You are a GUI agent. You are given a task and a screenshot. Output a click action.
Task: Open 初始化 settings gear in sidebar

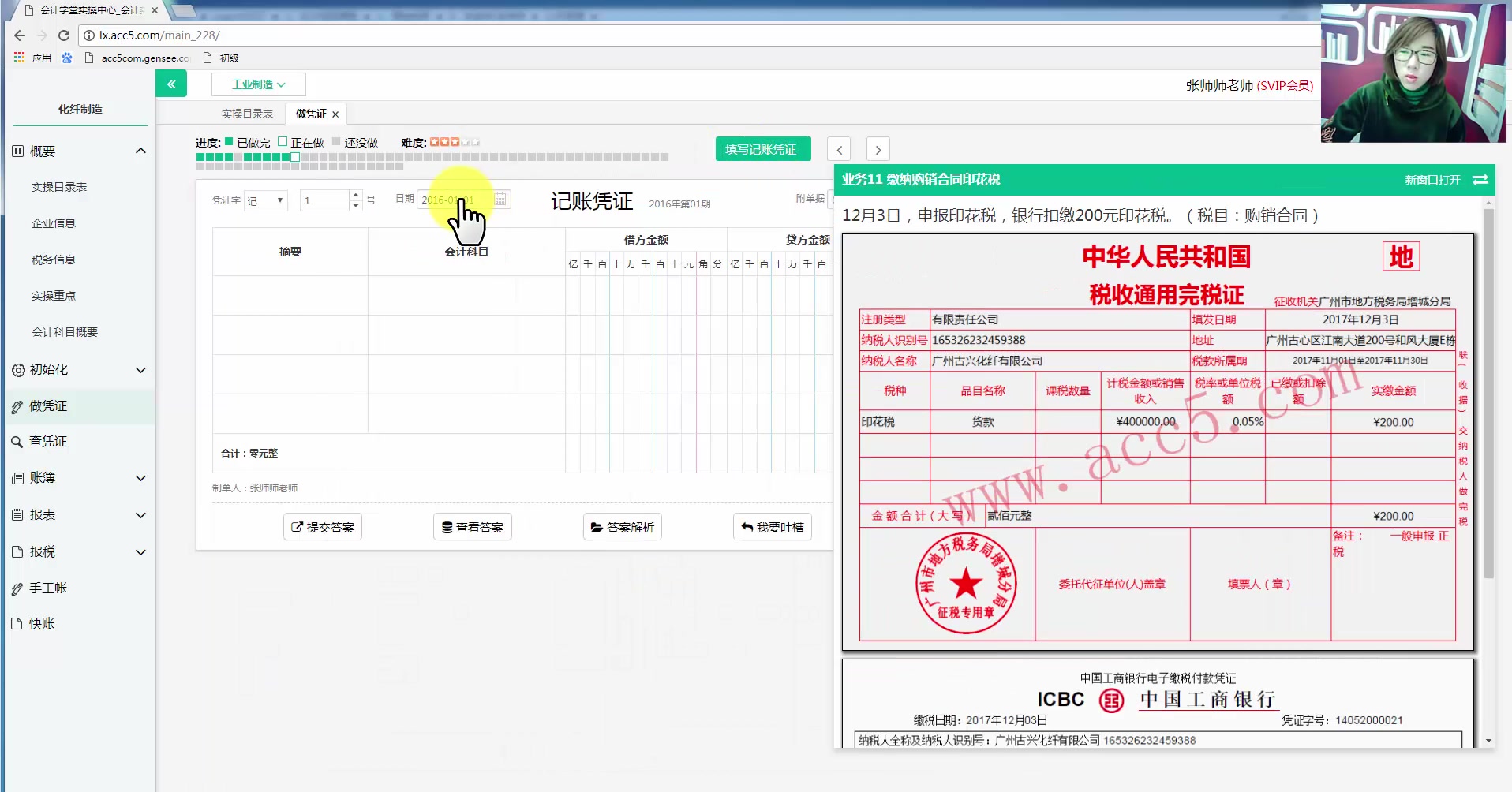click(x=16, y=369)
